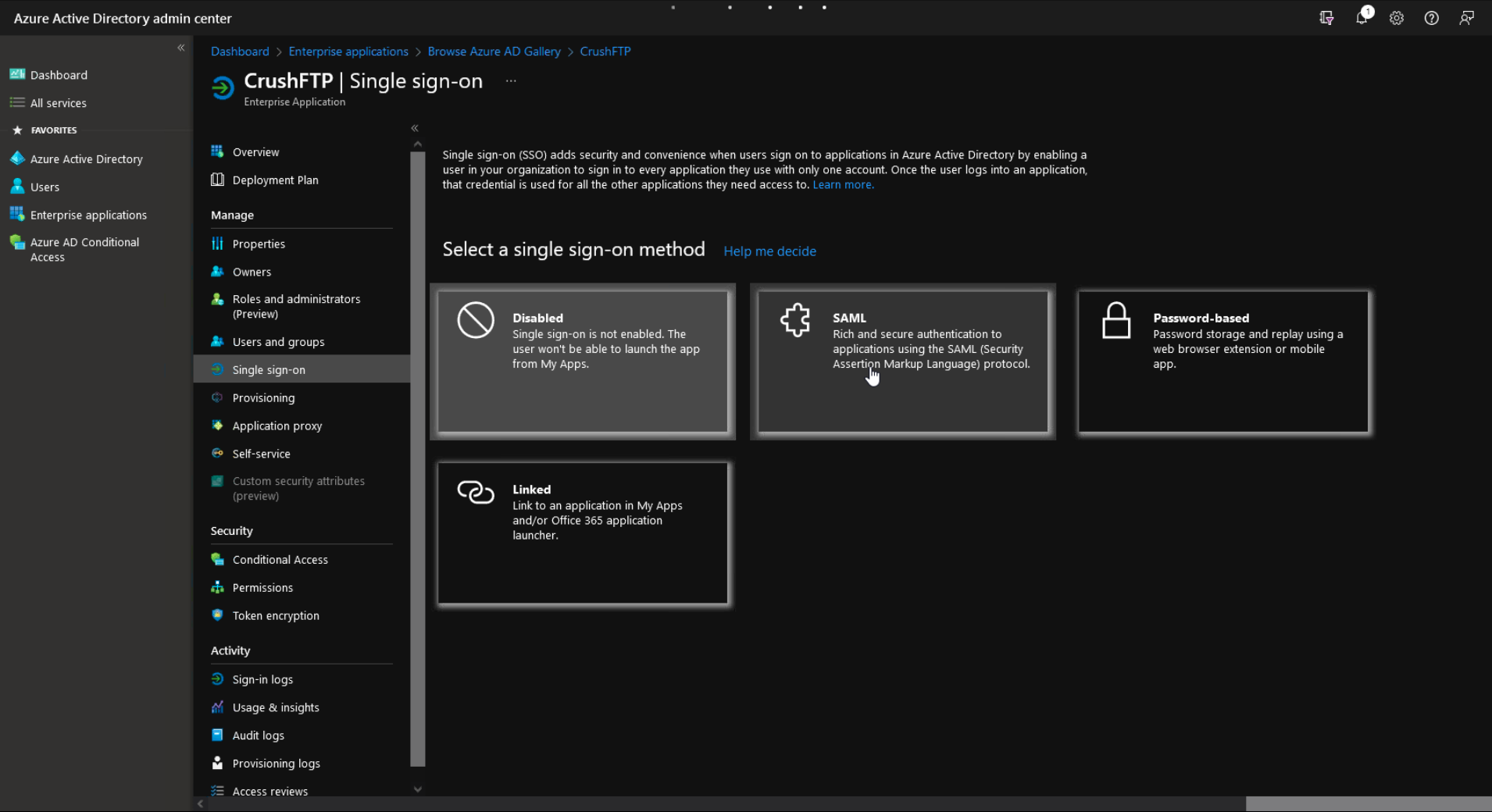Click the Overview icon in app menu
Image resolution: width=1492 pixels, height=812 pixels.
point(217,151)
